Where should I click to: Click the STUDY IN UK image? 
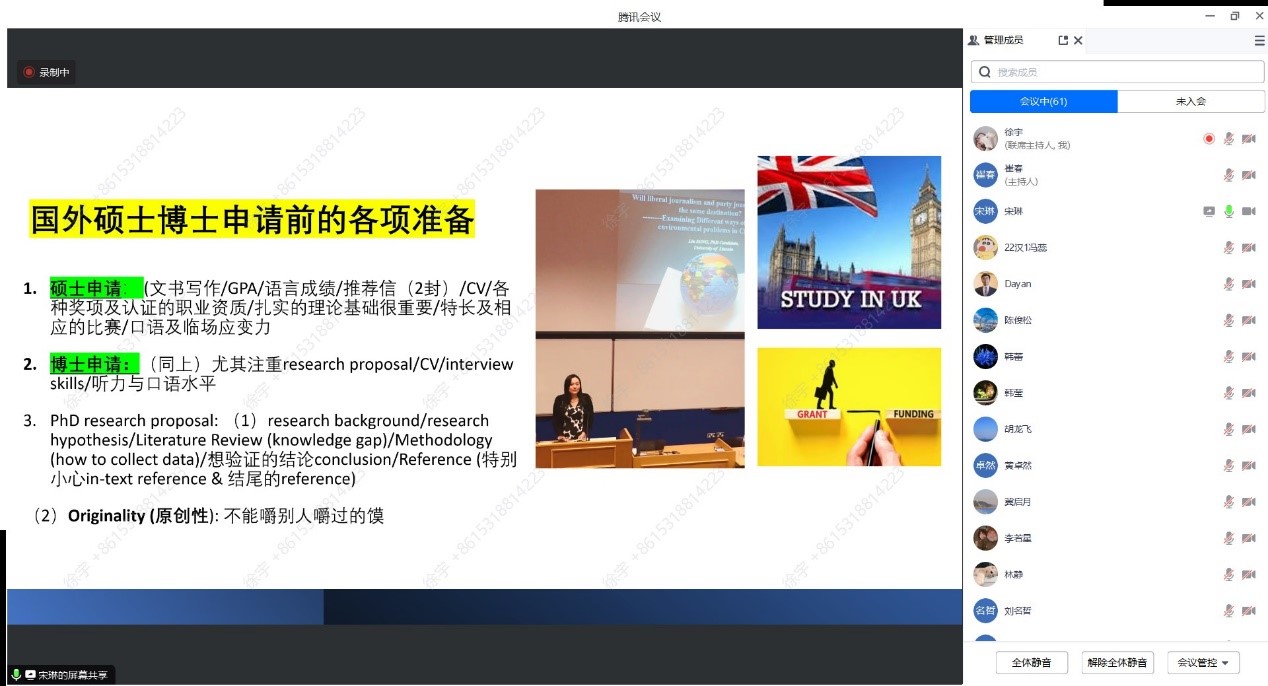coord(848,242)
